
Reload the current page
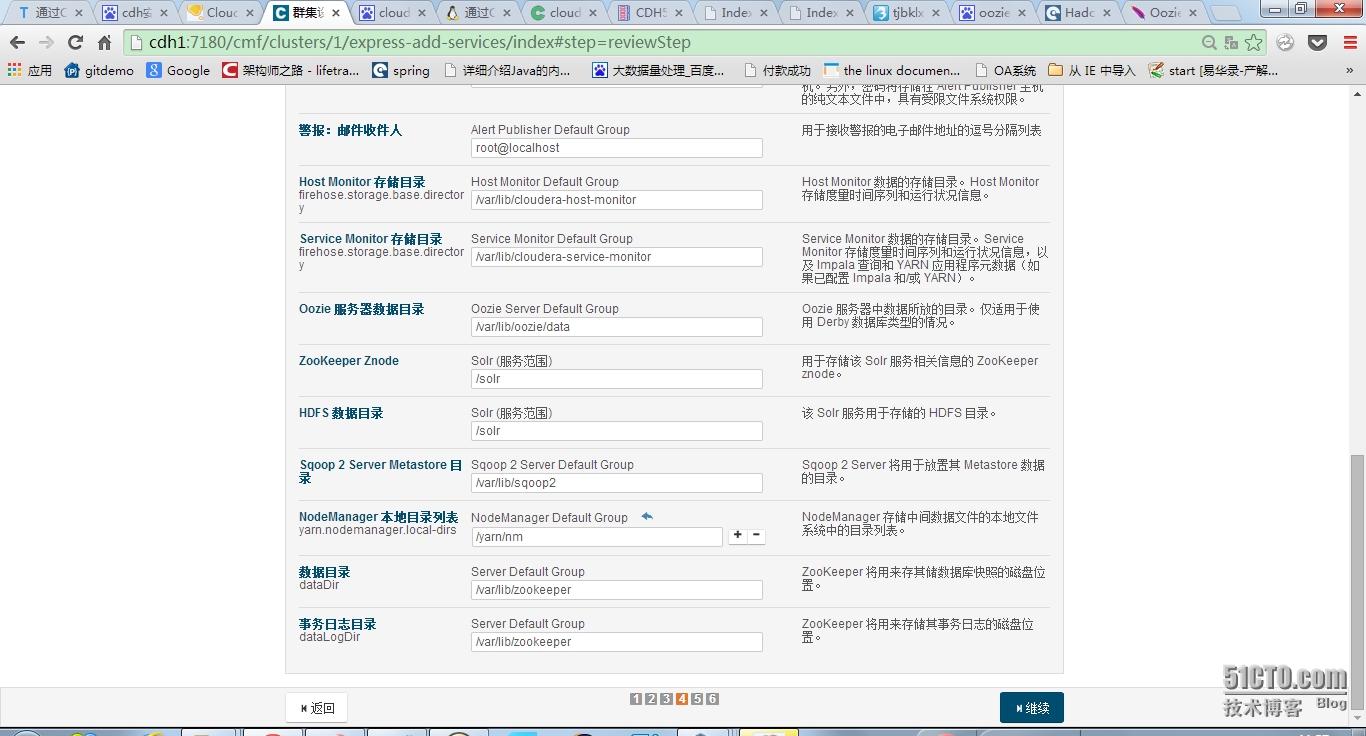(x=75, y=43)
